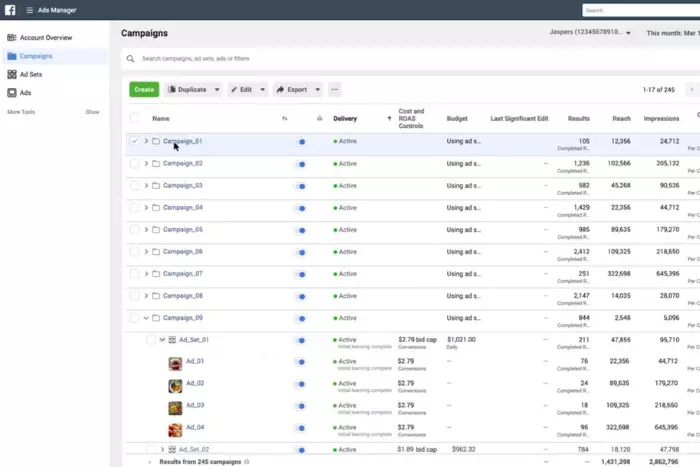700x467 pixels.
Task: Open Ads in the sidebar
Action: point(55,92)
